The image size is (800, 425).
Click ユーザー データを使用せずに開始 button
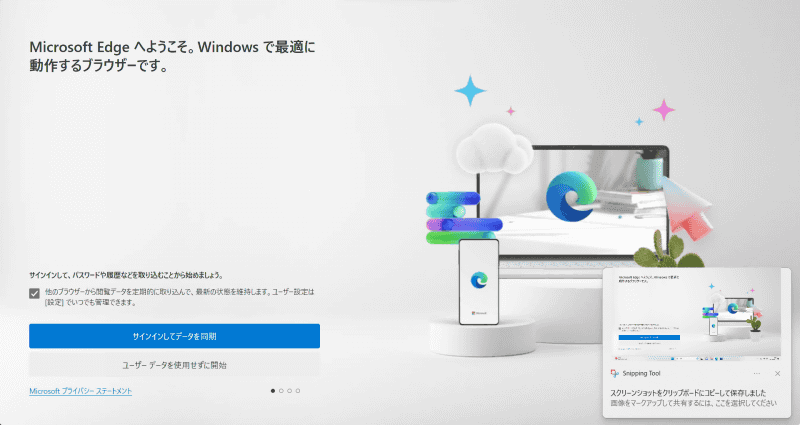click(174, 365)
